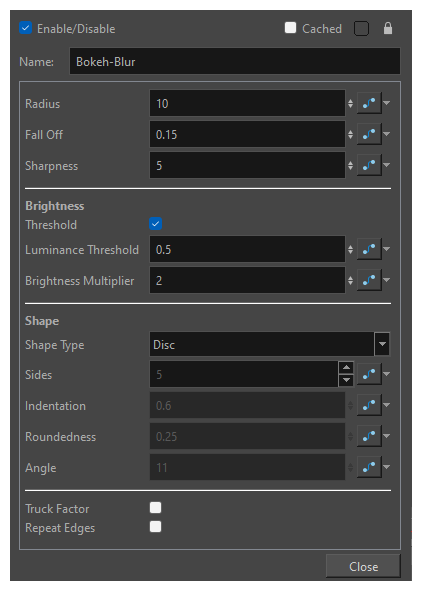Open the Shape Type dropdown

coord(382,344)
